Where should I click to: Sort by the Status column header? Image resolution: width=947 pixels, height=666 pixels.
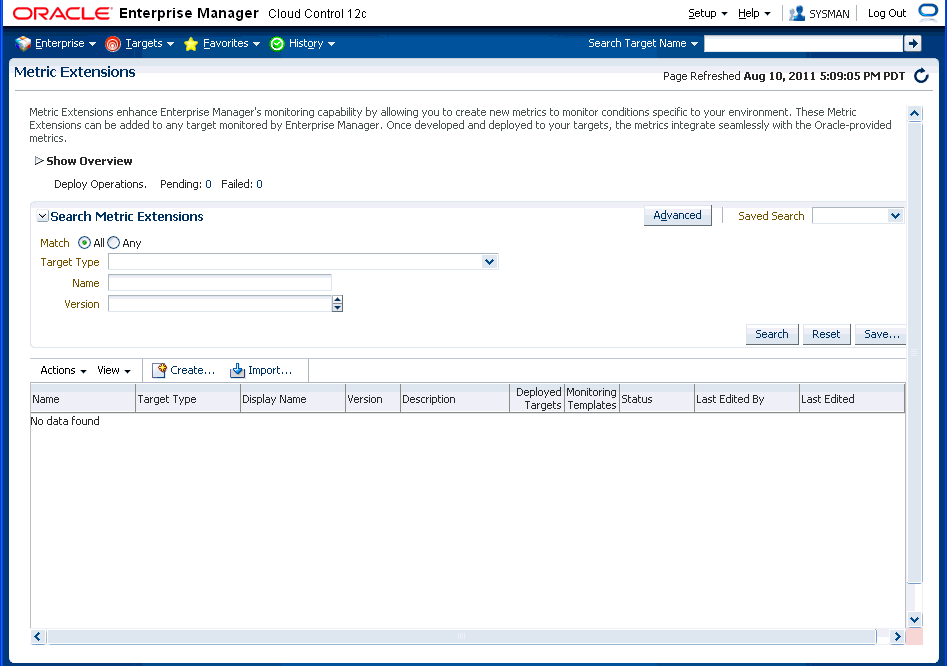point(656,399)
